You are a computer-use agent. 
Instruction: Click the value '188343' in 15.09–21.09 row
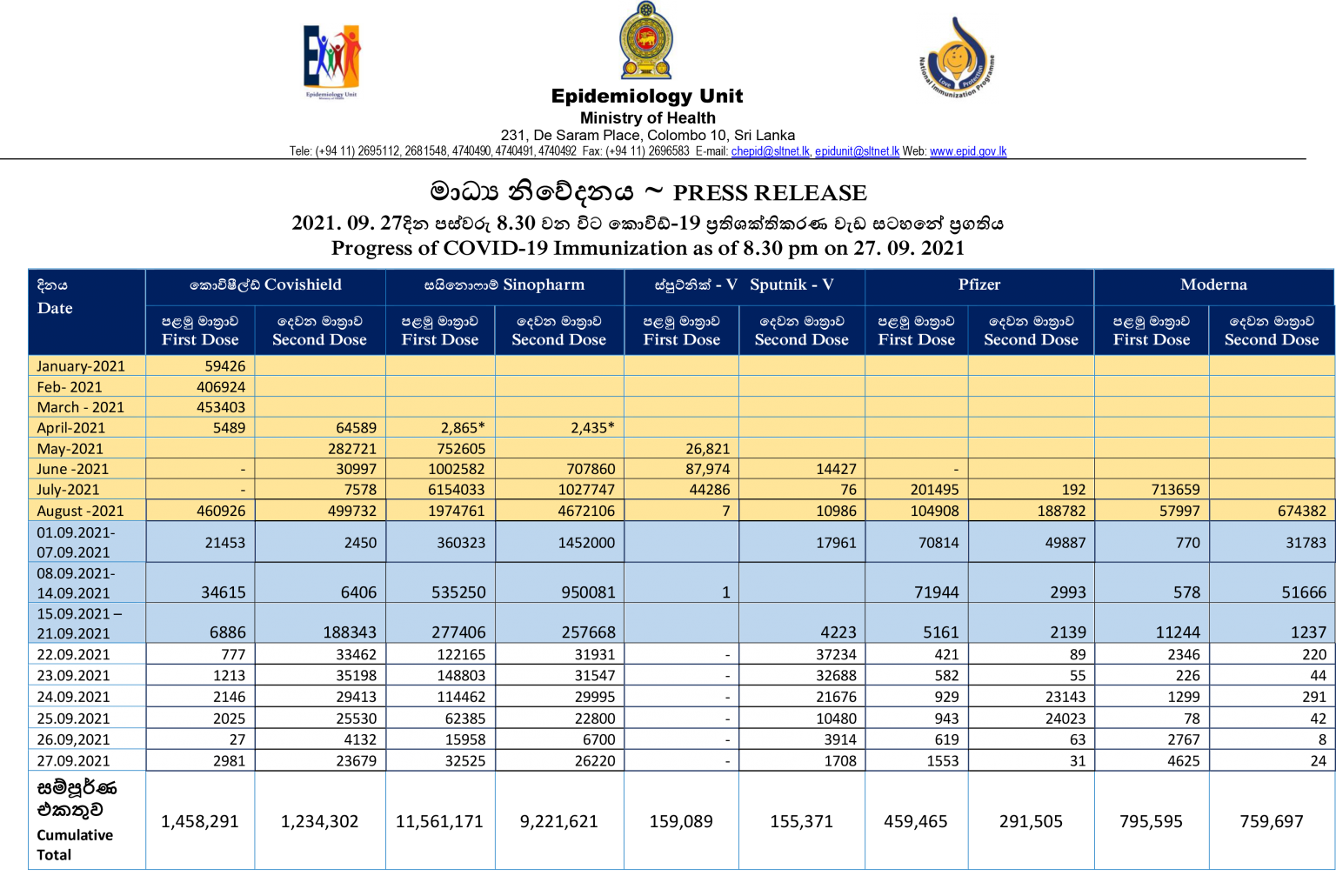click(350, 632)
